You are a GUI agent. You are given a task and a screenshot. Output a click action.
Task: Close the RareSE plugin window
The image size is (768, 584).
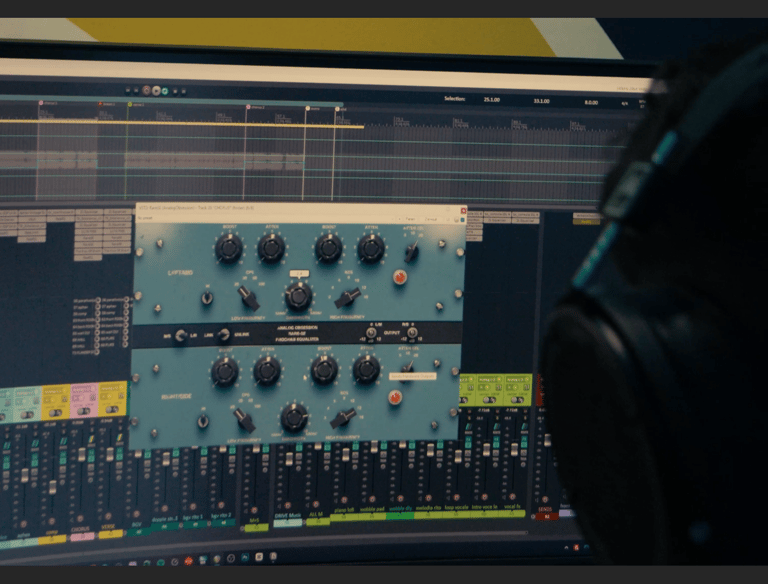tap(463, 210)
